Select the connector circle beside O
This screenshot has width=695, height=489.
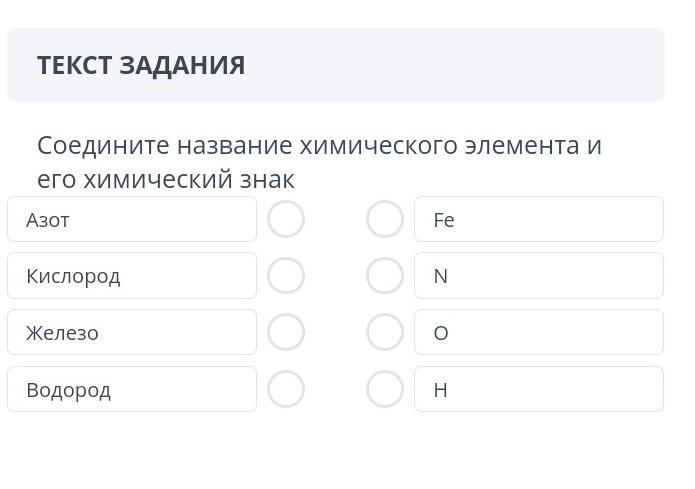click(385, 333)
